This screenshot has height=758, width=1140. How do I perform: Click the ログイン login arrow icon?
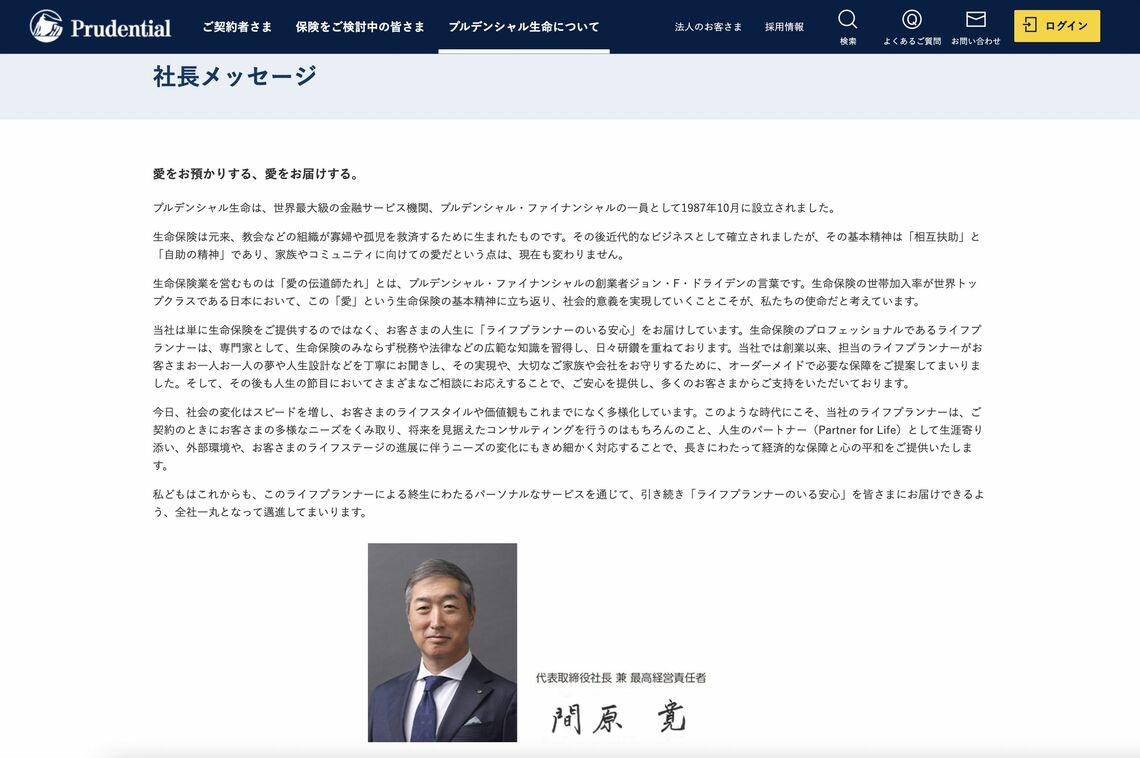pos(1032,26)
